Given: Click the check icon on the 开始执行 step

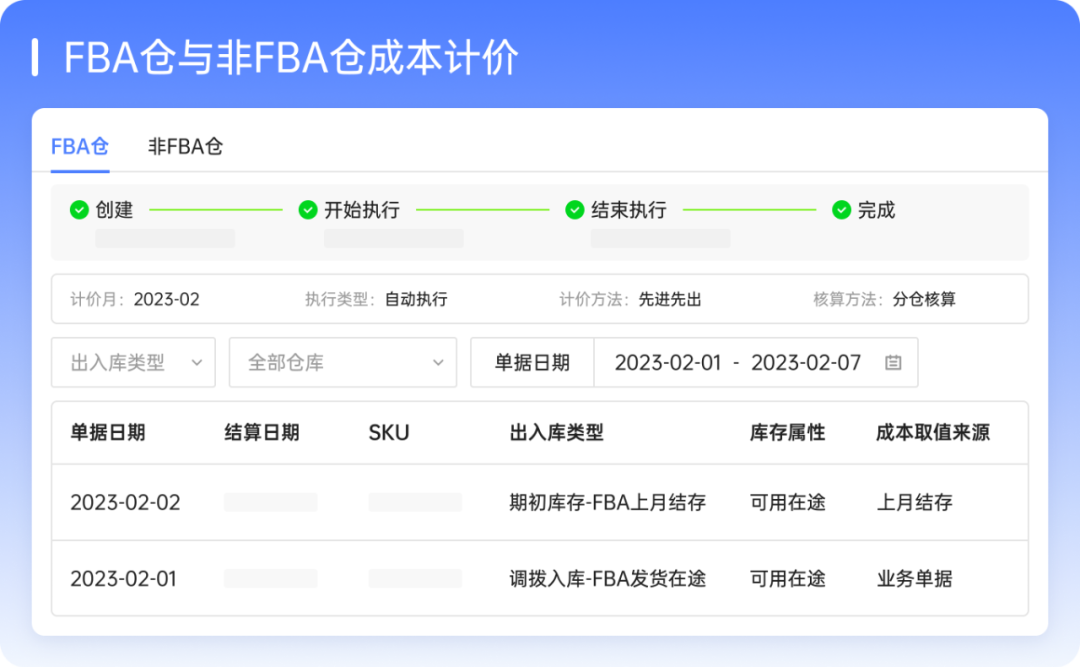Looking at the screenshot, I should point(307,210).
